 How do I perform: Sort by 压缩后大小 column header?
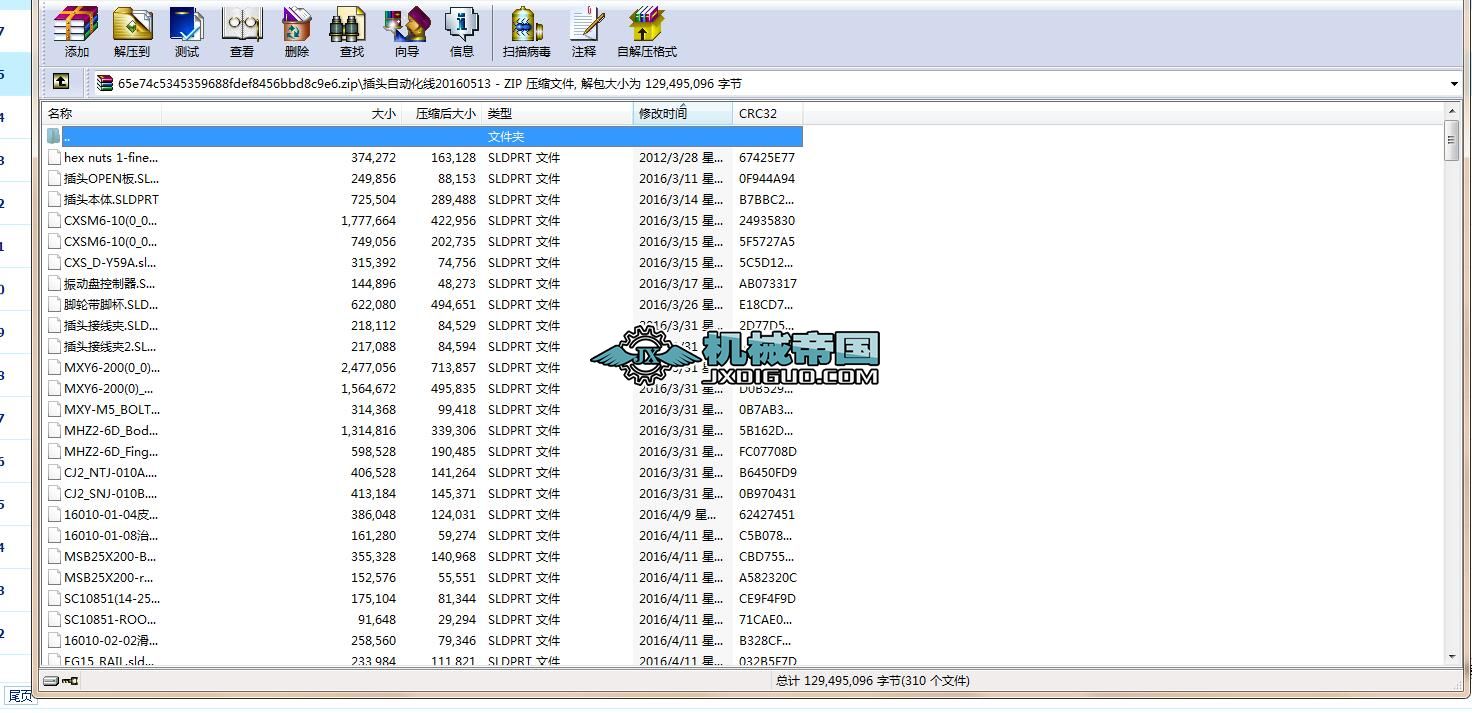(441, 113)
